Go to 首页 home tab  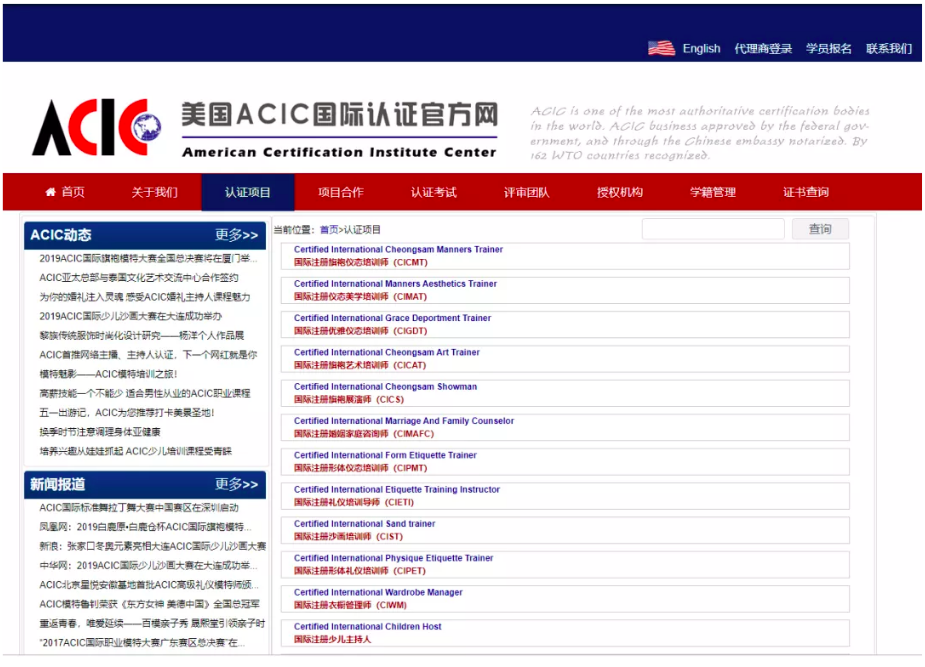coord(65,192)
